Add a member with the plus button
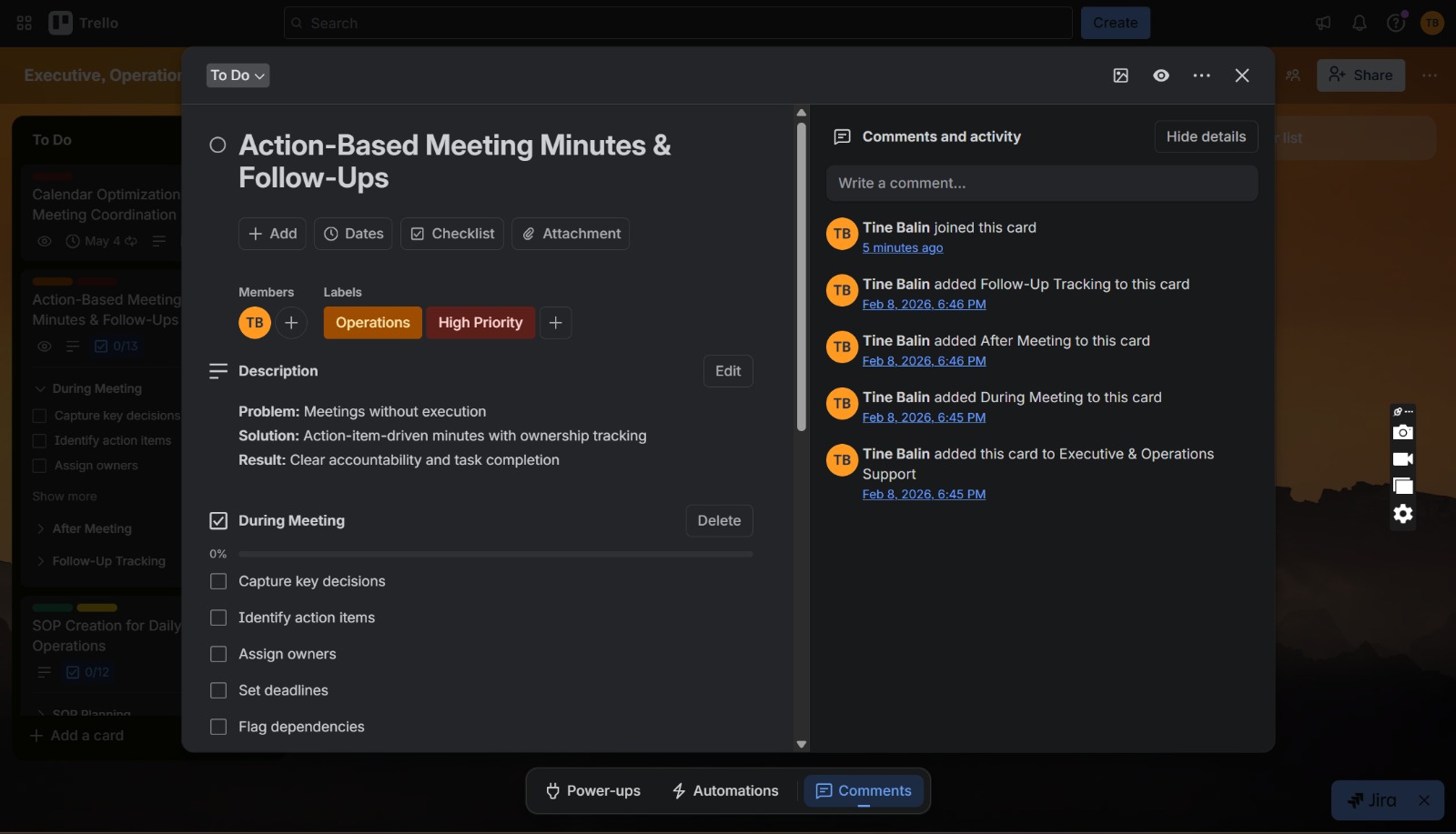 [291, 323]
